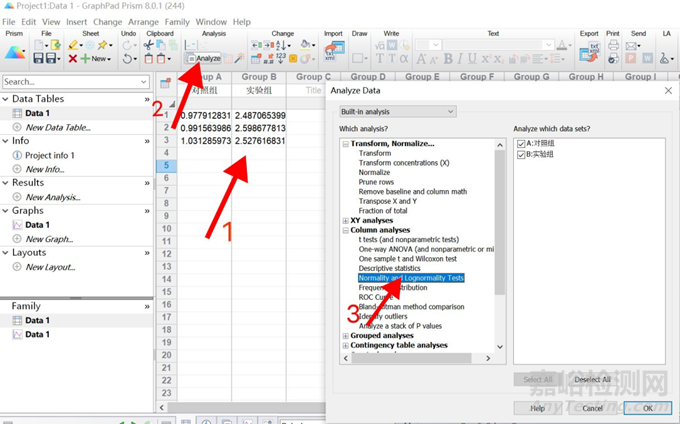Expand the Grouped analyses tree node
This screenshot has height=424, width=680.
pyautogui.click(x=346, y=336)
